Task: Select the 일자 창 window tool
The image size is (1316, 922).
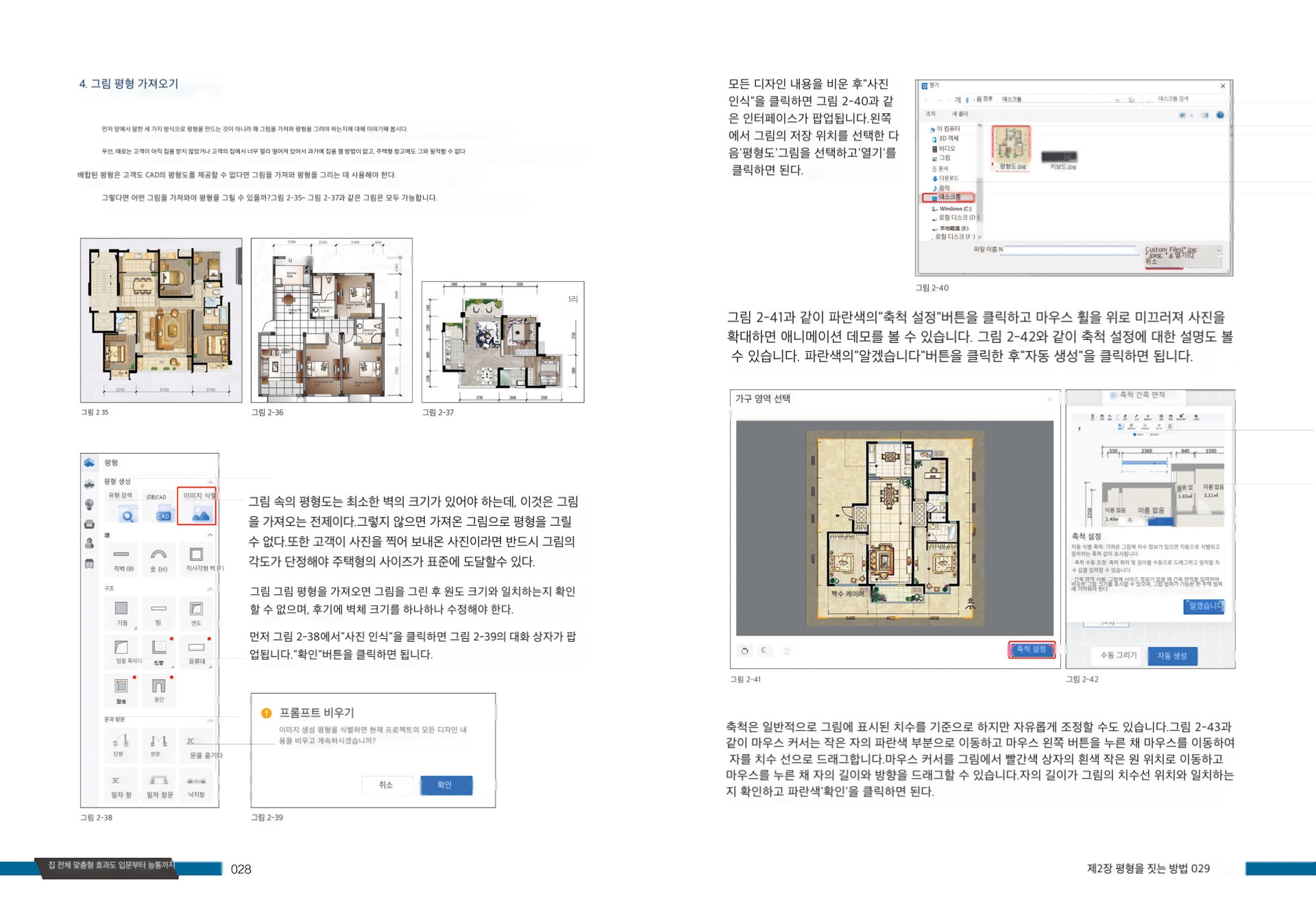Action: 121,786
